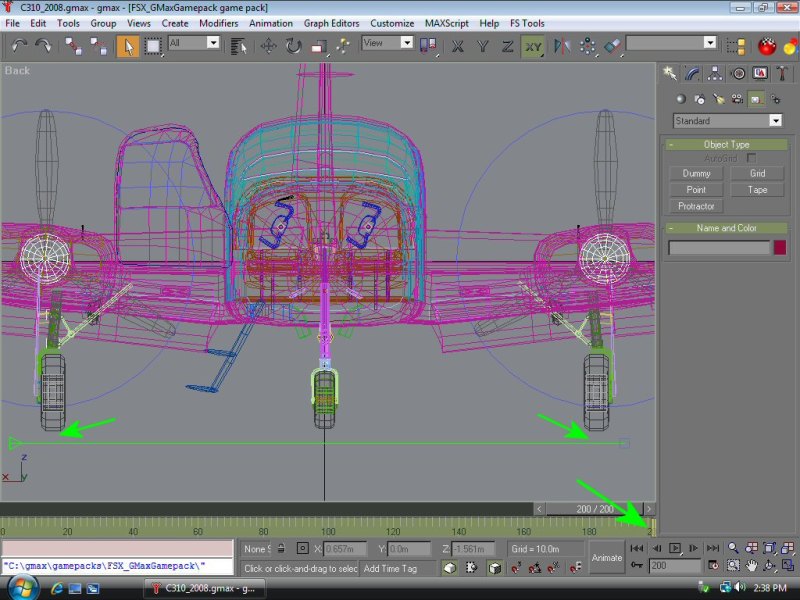Screen dimensions: 800x600
Task: Switch to Geometry creation category
Action: (680, 99)
